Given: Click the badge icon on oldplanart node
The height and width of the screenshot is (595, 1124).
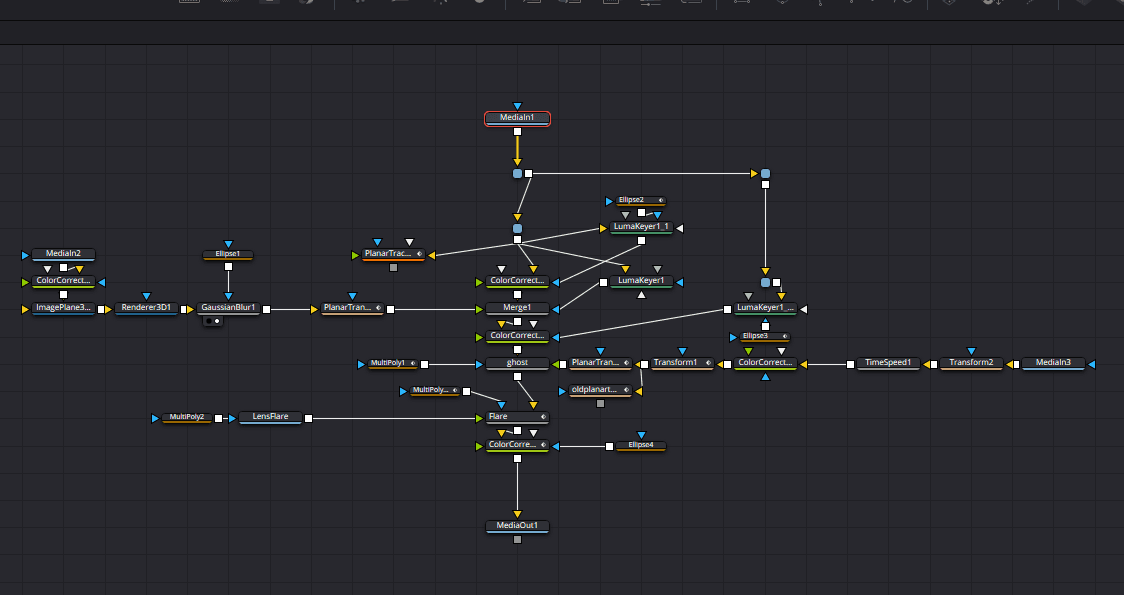Looking at the screenshot, I should click(626, 391).
